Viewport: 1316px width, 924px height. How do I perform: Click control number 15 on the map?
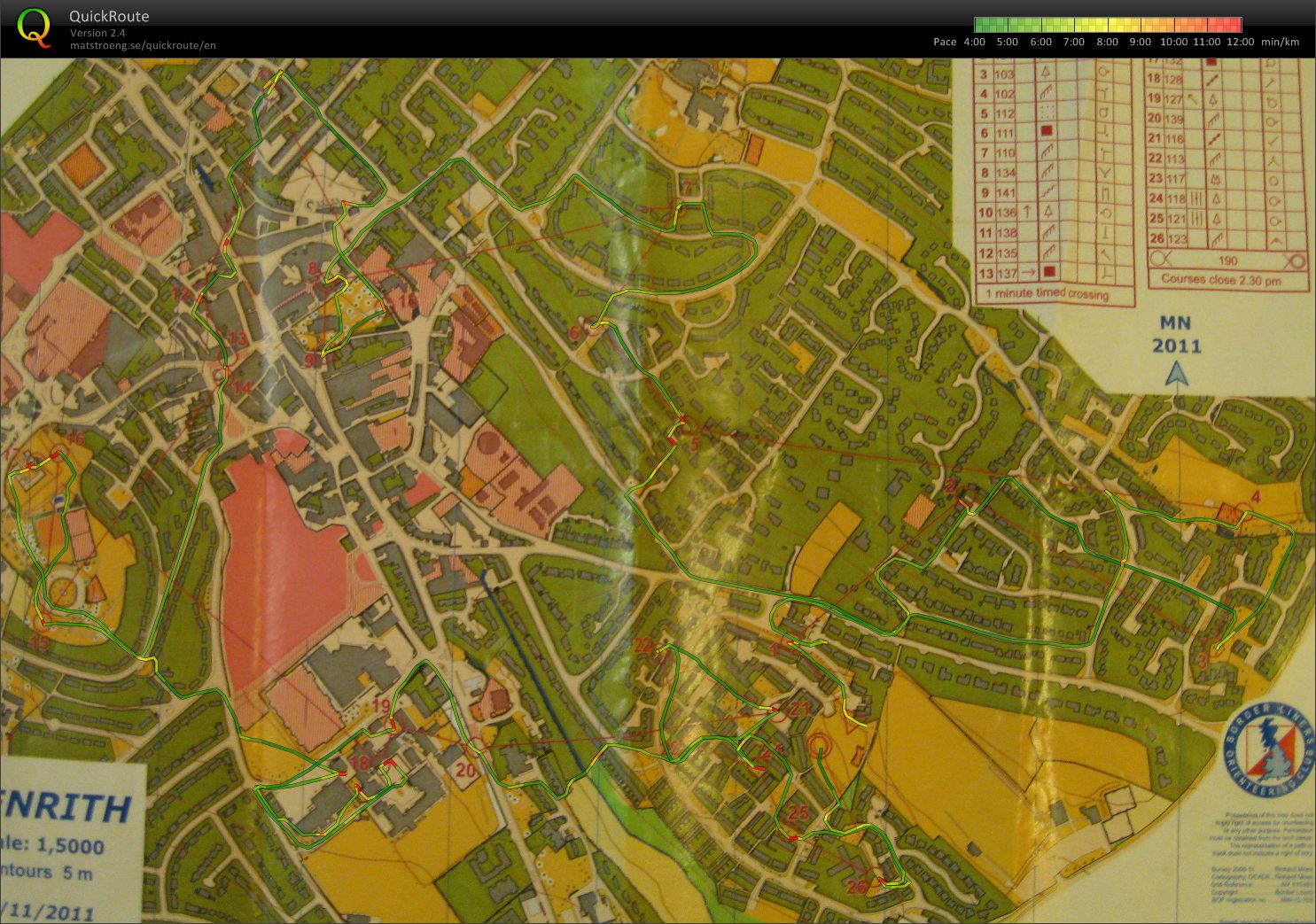pyautogui.click(x=40, y=642)
